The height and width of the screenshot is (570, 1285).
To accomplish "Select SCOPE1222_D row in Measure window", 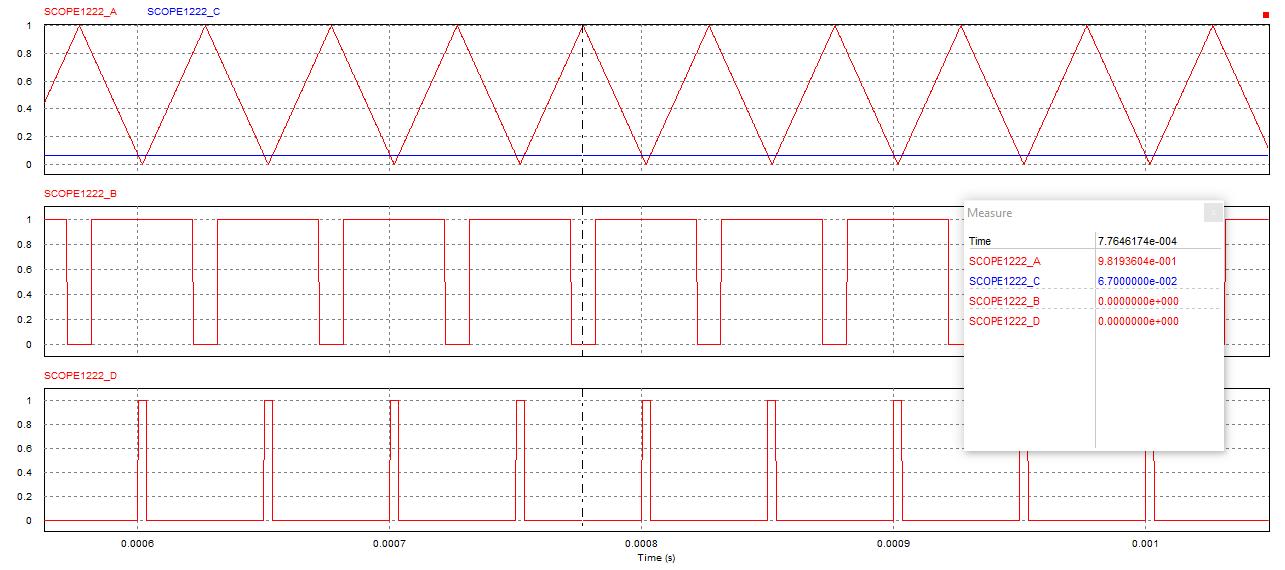I will click(1093, 321).
